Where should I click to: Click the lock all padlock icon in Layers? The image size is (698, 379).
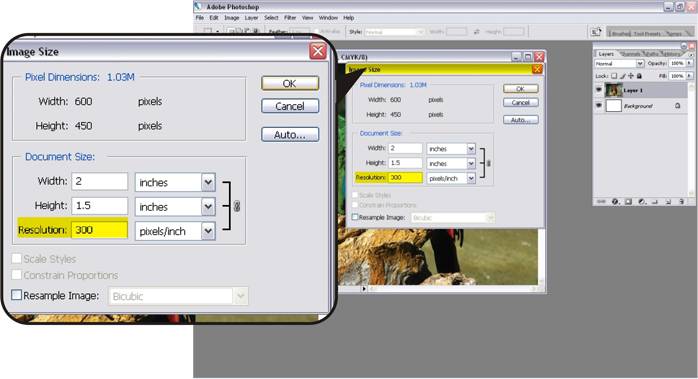coord(639,76)
